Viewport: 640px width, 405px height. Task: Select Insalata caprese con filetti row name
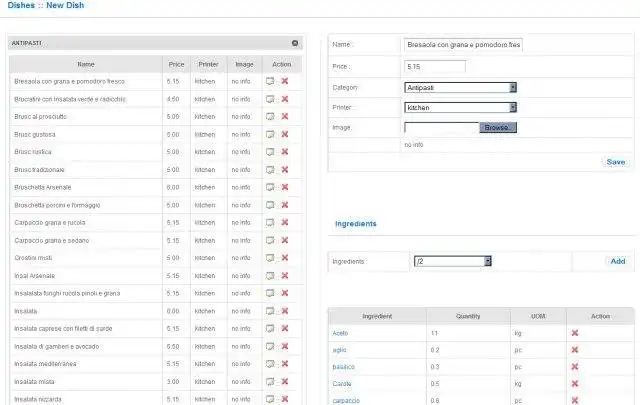63,329
